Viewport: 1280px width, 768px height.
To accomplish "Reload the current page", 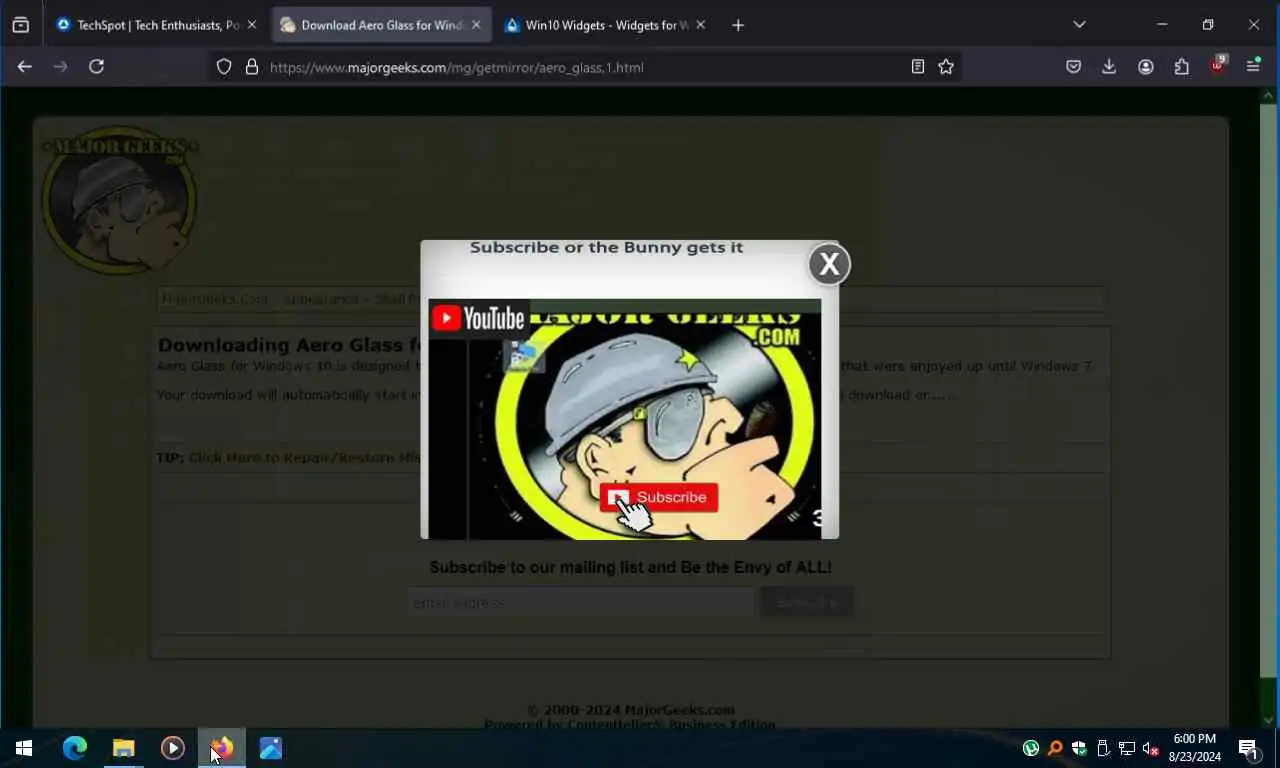I will [97, 67].
